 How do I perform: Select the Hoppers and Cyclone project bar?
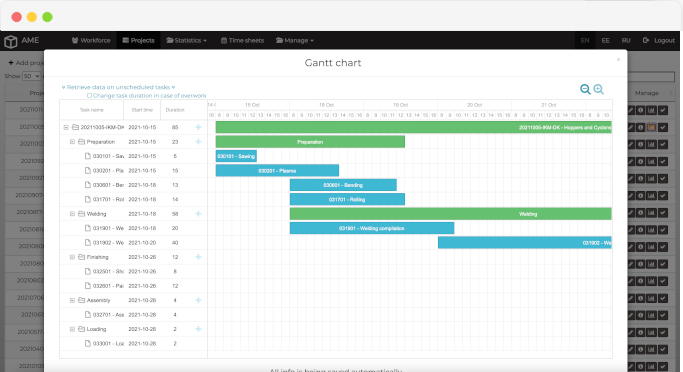point(414,127)
